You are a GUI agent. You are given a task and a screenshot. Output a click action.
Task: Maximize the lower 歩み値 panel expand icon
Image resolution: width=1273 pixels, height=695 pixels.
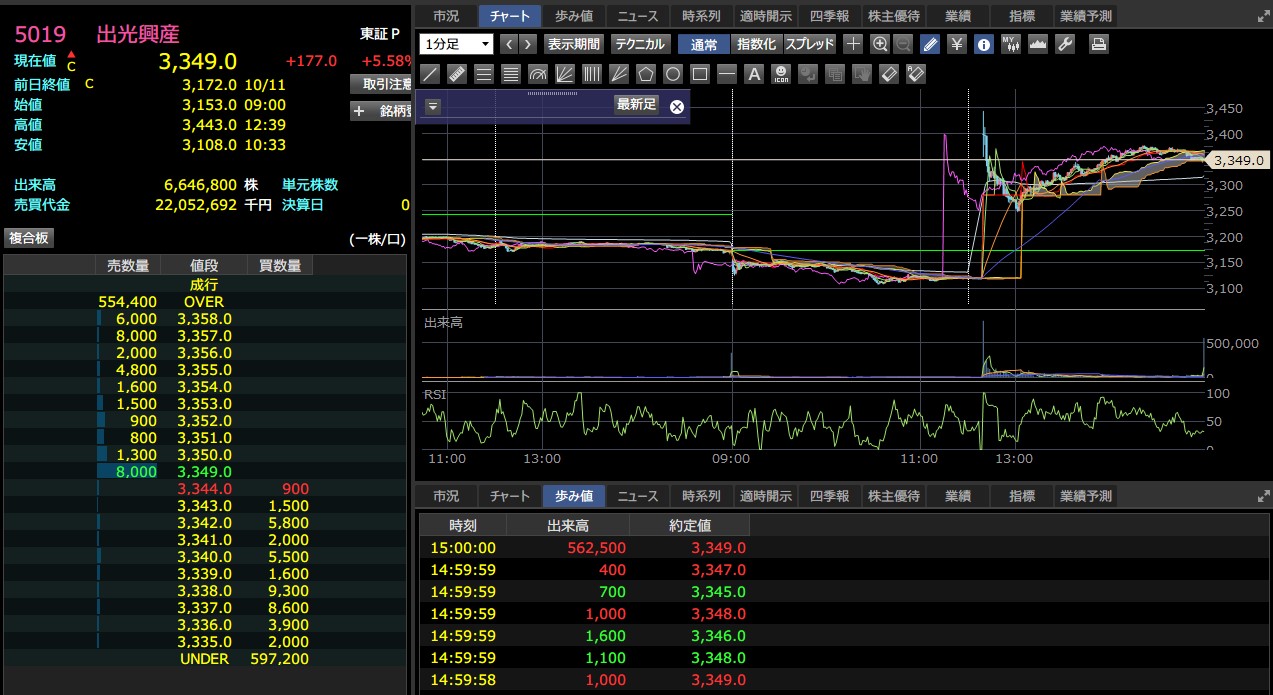coord(1263,496)
